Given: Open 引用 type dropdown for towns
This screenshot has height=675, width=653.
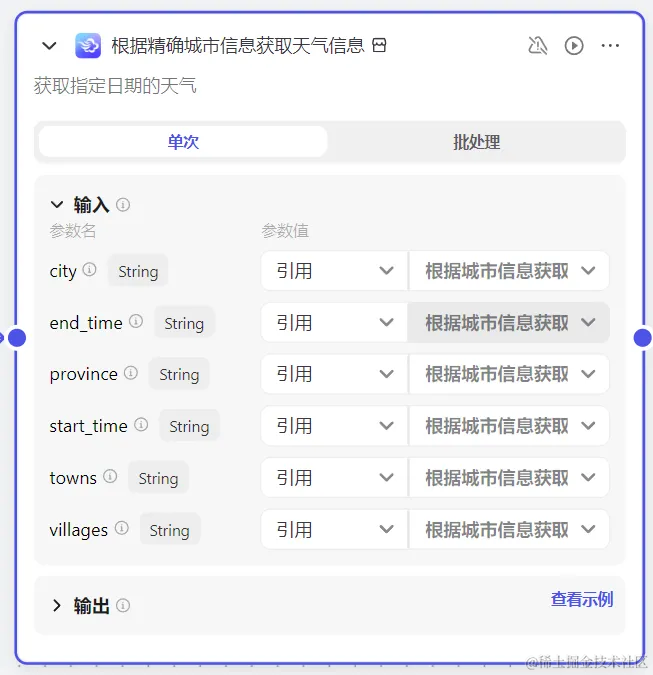Looking at the screenshot, I should pos(334,477).
